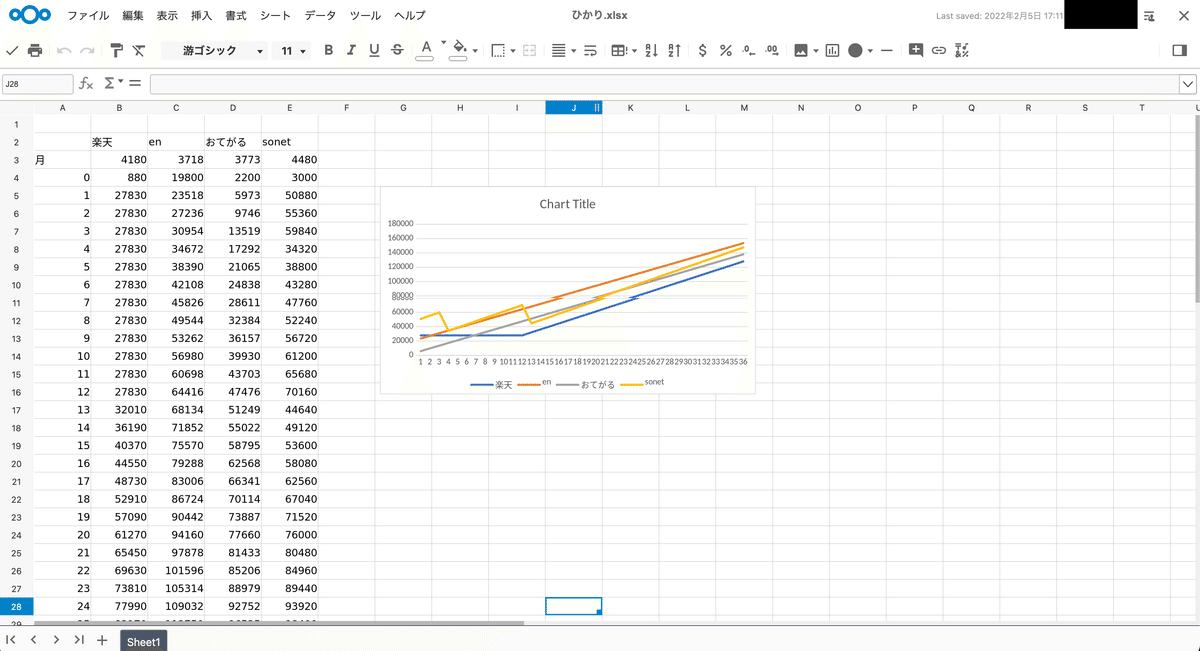The width and height of the screenshot is (1200, 651).
Task: Toggle bold formatting
Action: pos(328,50)
